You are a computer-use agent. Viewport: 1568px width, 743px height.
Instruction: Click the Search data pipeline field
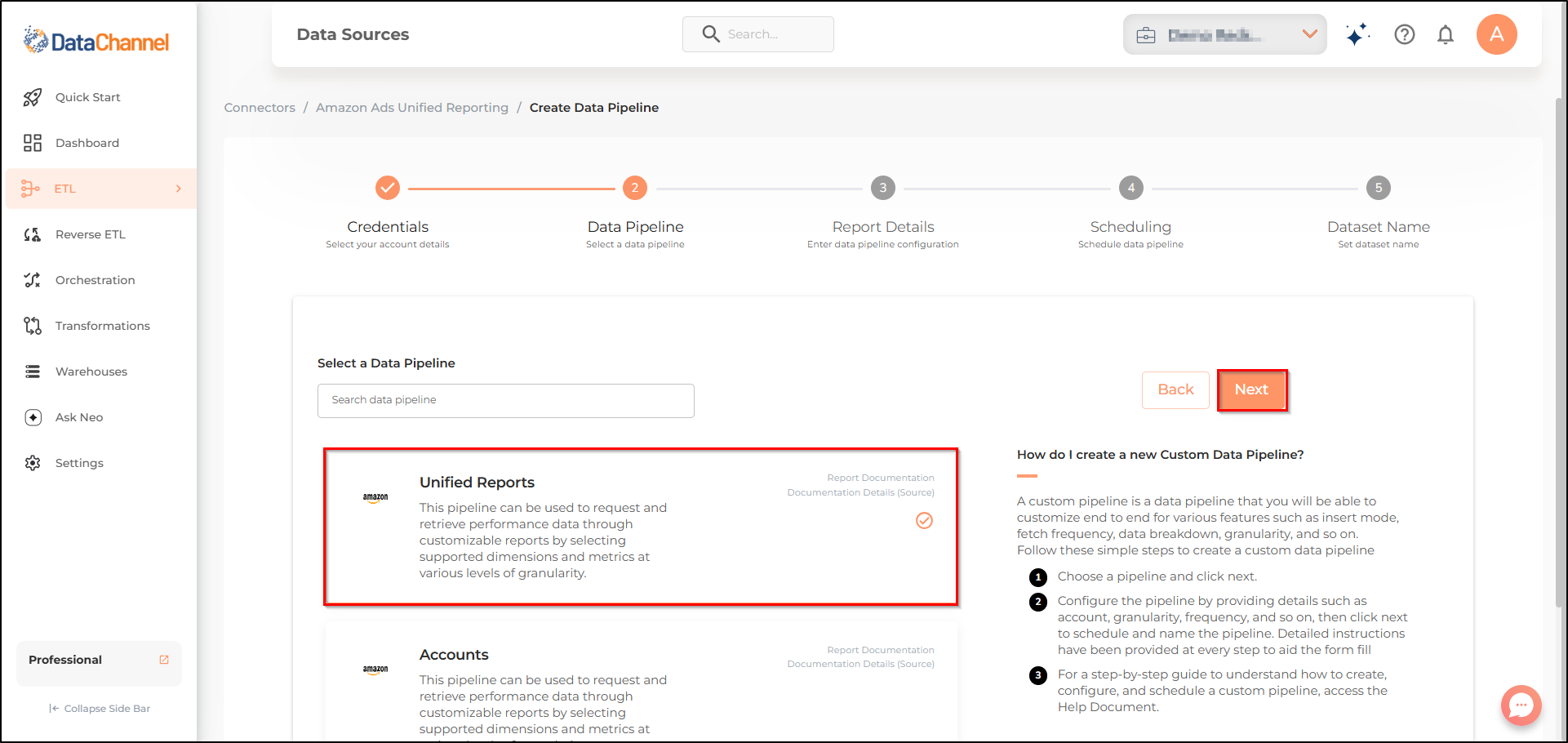click(506, 401)
